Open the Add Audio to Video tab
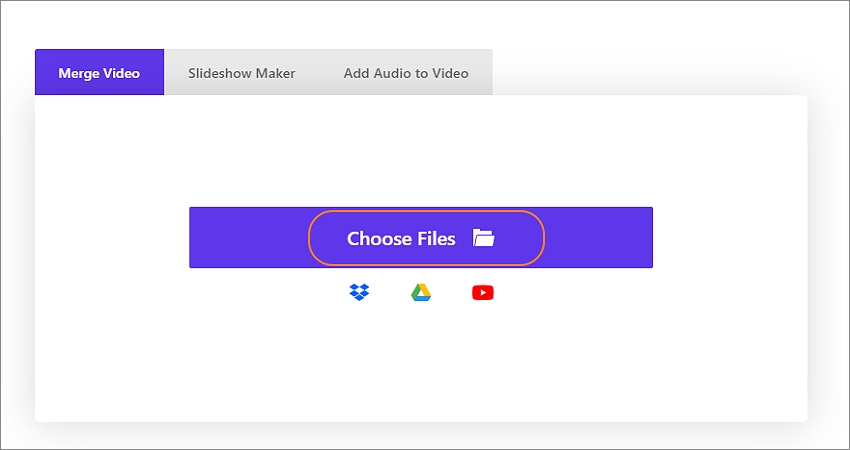Screen dimensions: 850x450 [406, 73]
